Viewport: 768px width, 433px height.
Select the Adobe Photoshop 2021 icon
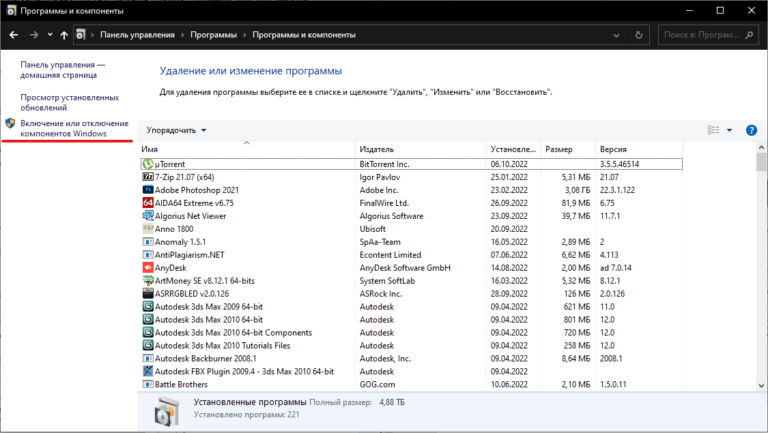tap(148, 189)
